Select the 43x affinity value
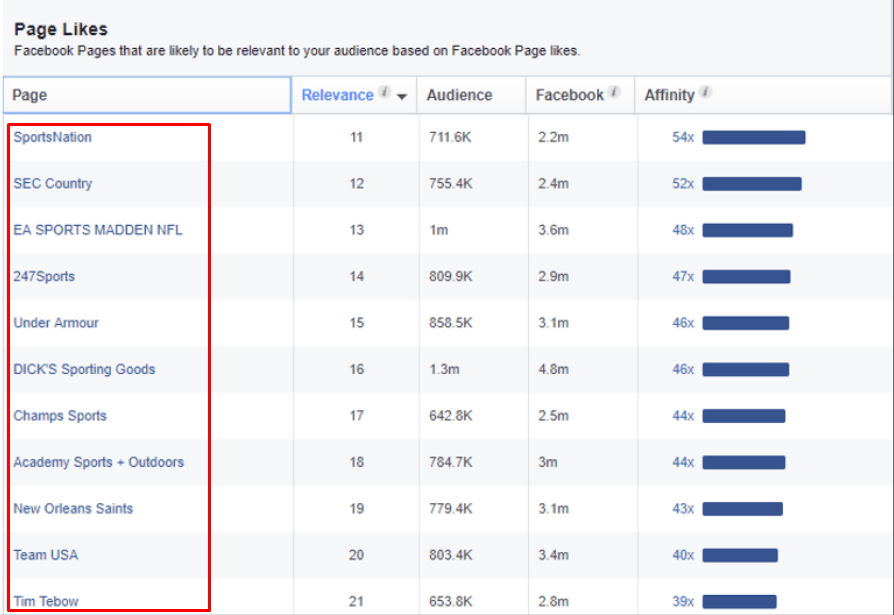 point(683,508)
